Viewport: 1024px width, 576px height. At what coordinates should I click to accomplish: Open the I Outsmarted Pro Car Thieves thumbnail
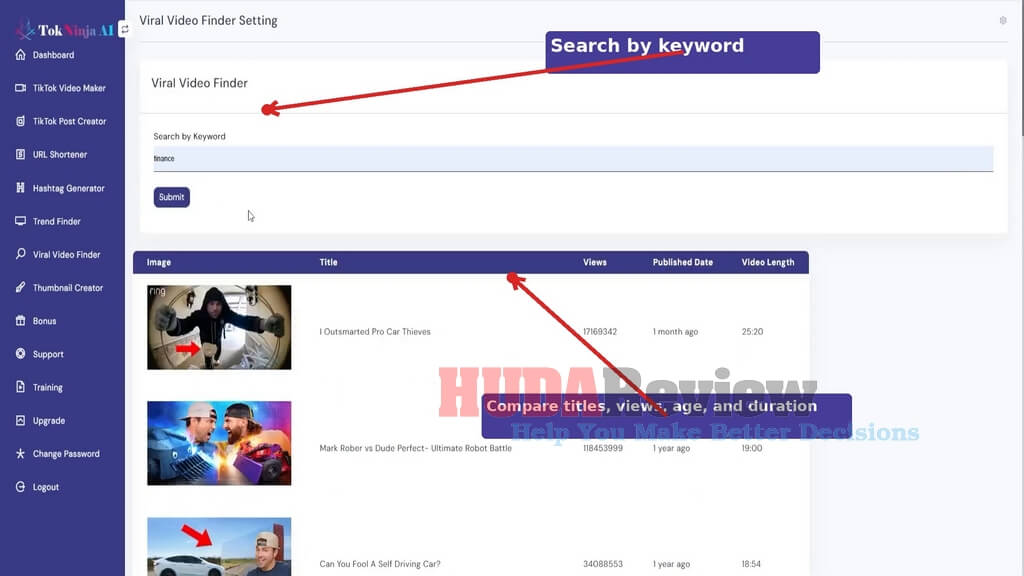tap(219, 327)
